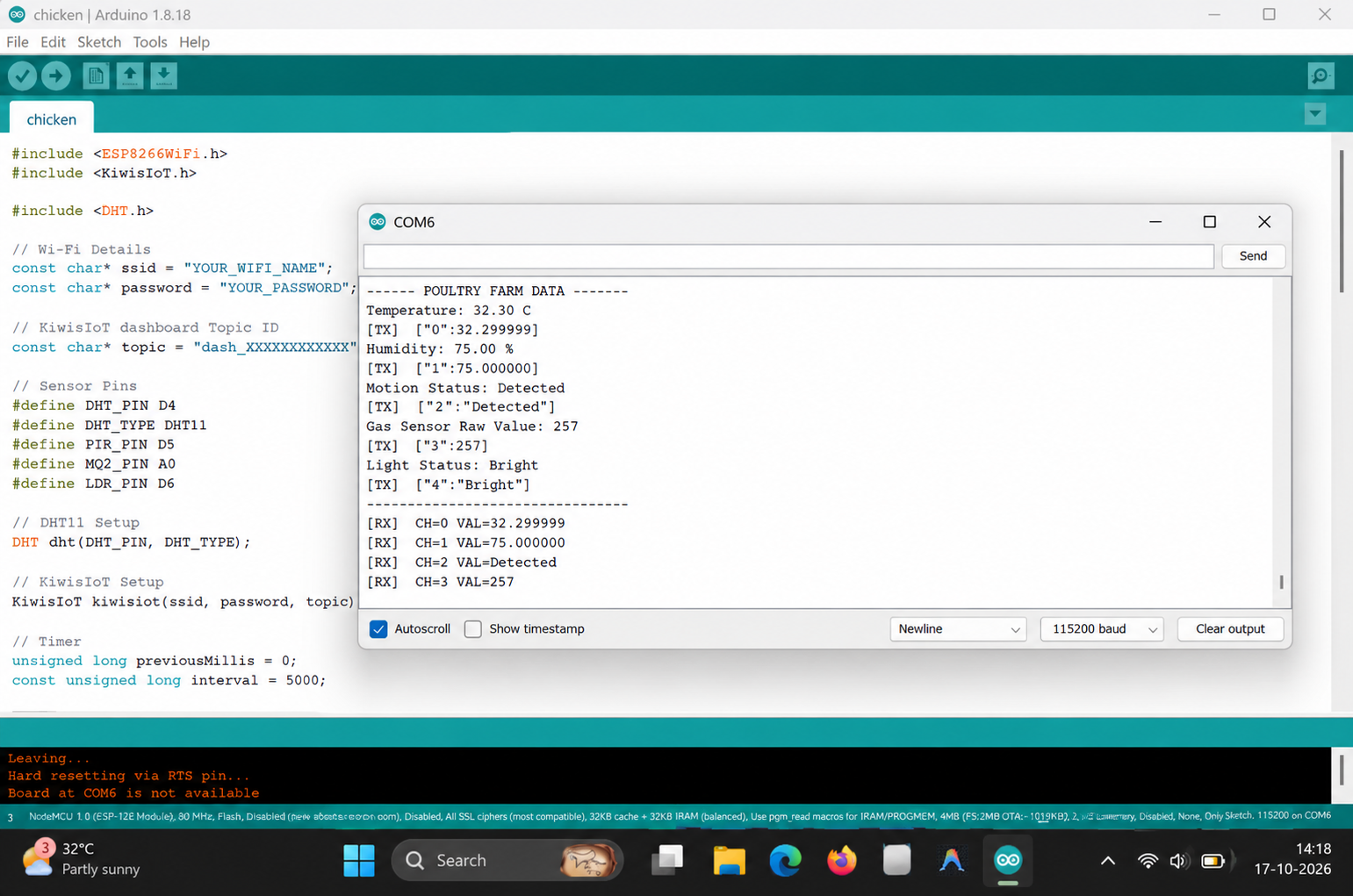Disable the Autoscroll checkbox
Image resolution: width=1353 pixels, height=896 pixels.
coord(378,629)
